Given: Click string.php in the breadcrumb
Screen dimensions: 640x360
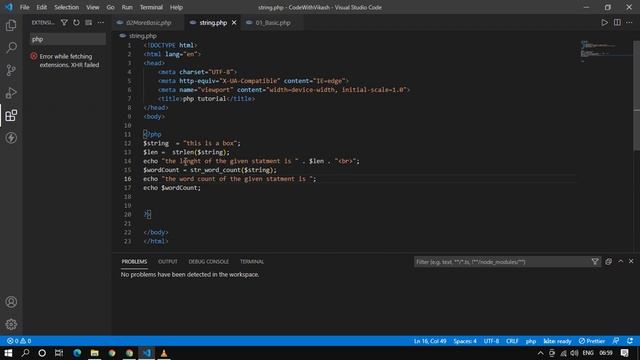Looking at the screenshot, I should point(142,36).
